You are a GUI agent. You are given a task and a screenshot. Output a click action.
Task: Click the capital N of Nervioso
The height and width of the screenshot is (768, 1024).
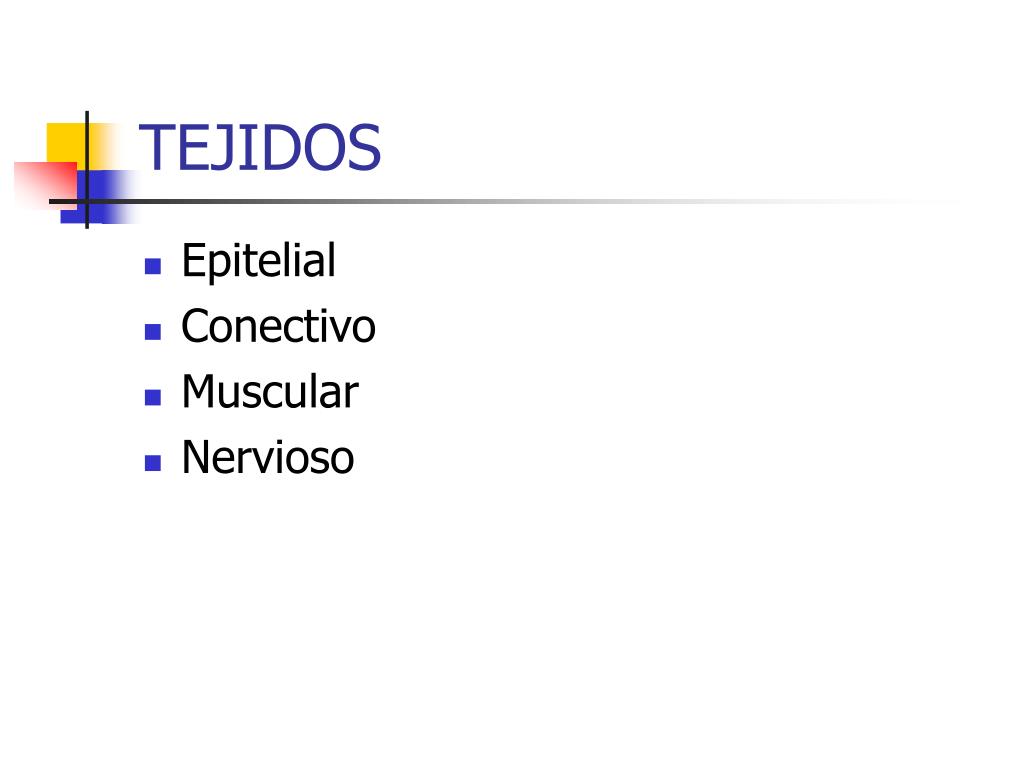(x=196, y=456)
